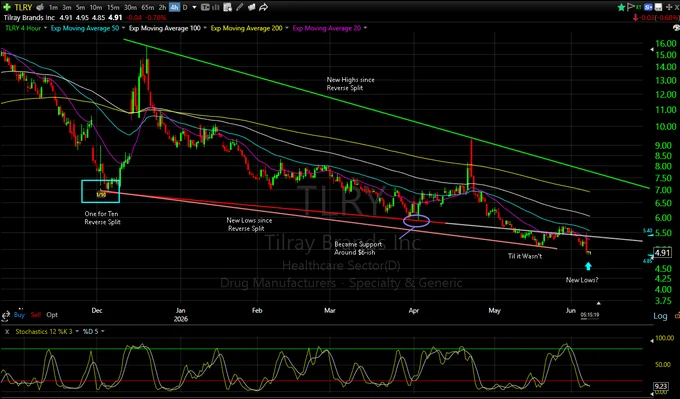The width and height of the screenshot is (680, 399).
Task: Click the four-arrow move window icon
Action: pyautogui.click(x=669, y=7)
